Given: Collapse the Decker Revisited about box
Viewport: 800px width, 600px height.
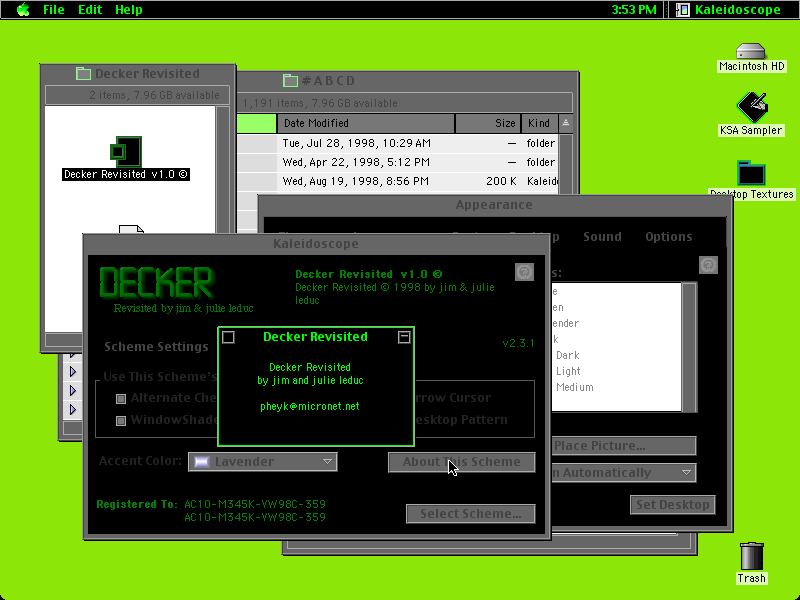Looking at the screenshot, I should [404, 337].
